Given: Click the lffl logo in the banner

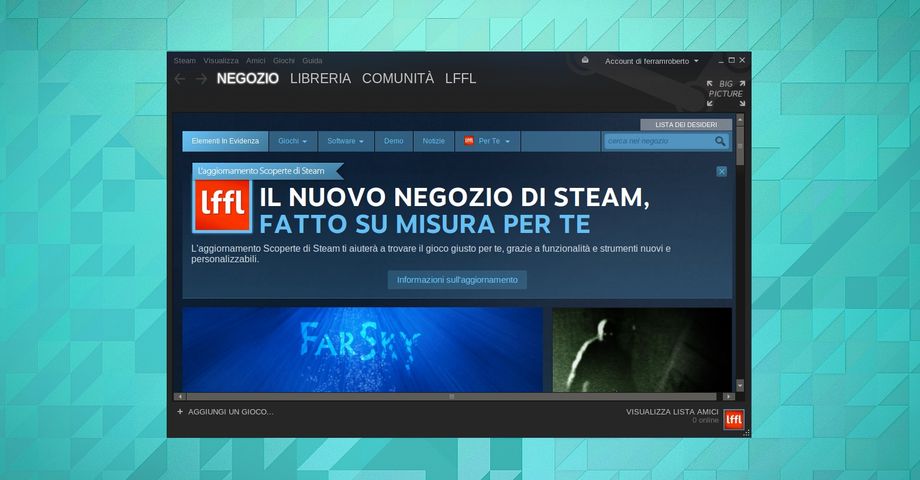Looking at the screenshot, I should [x=222, y=205].
